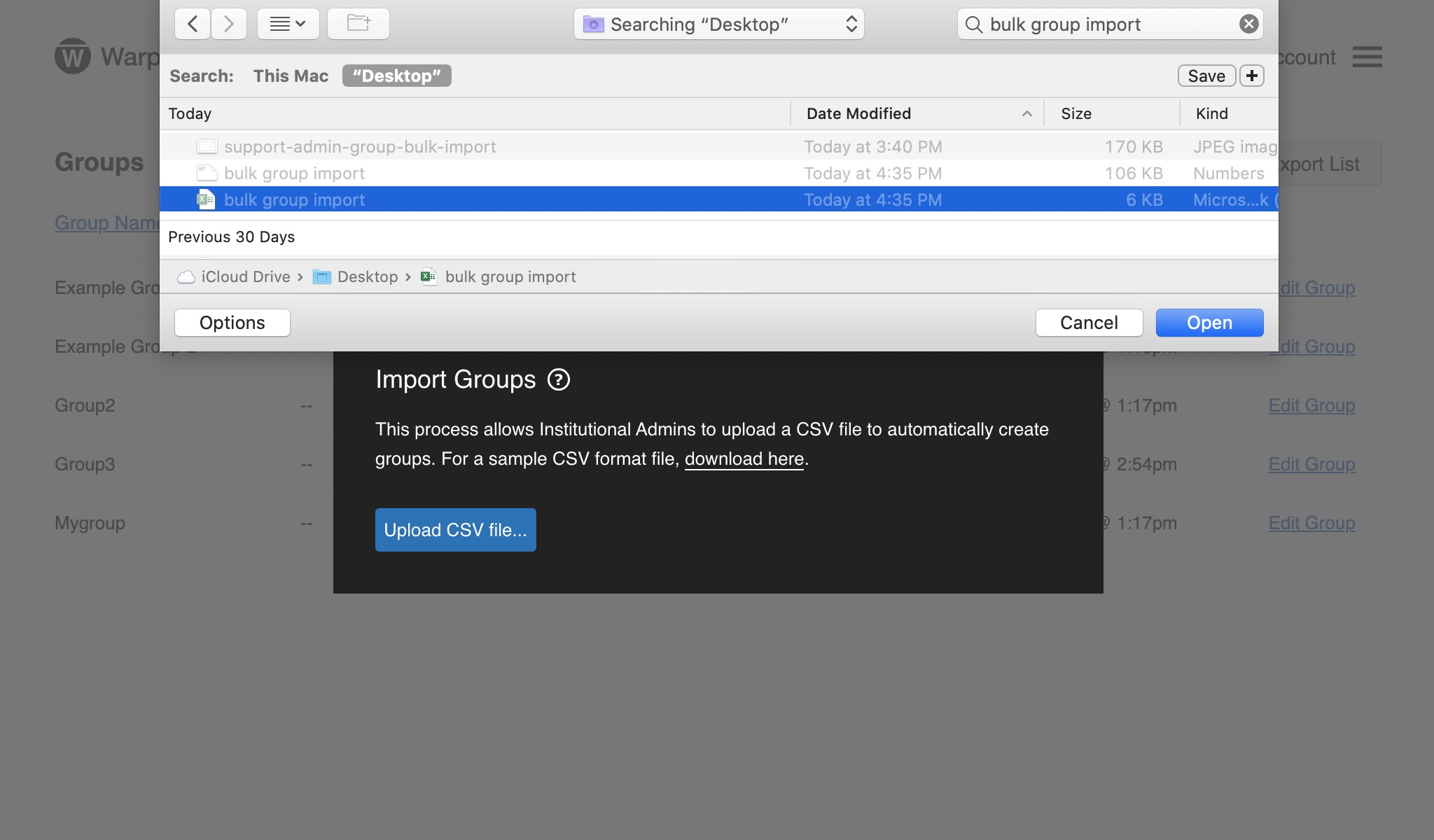Switch search scope to This Mac
Screen dimensions: 1434x840
pos(291,76)
